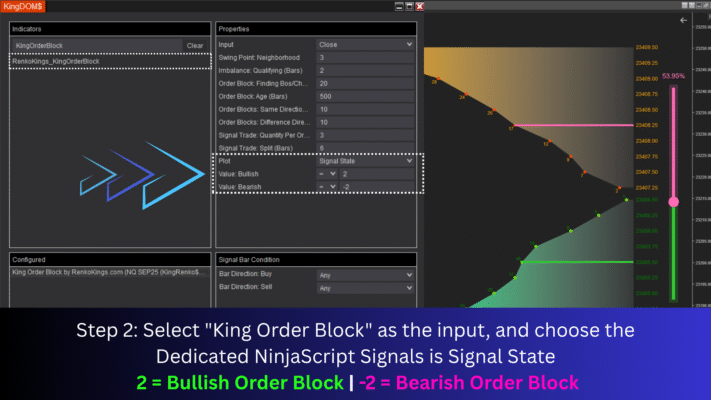Open Value: Bullish comparison operator dropdown
This screenshot has width=711, height=400.
(326, 173)
